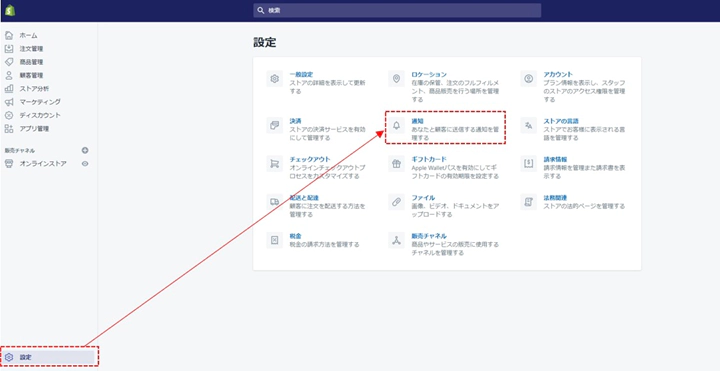Click the ストア分析 bar chart icon
This screenshot has height=371, width=720.
click(x=9, y=89)
